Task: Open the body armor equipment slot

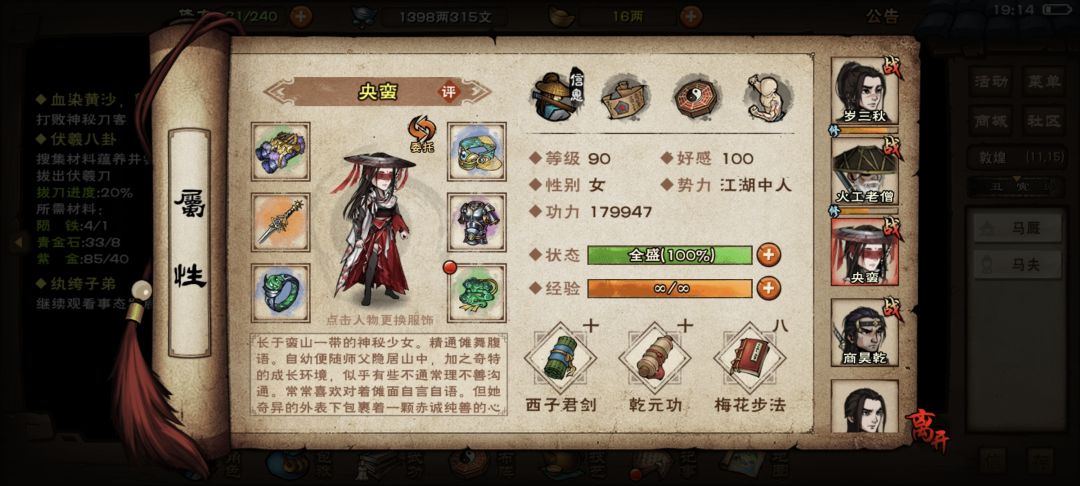Action: [x=477, y=222]
